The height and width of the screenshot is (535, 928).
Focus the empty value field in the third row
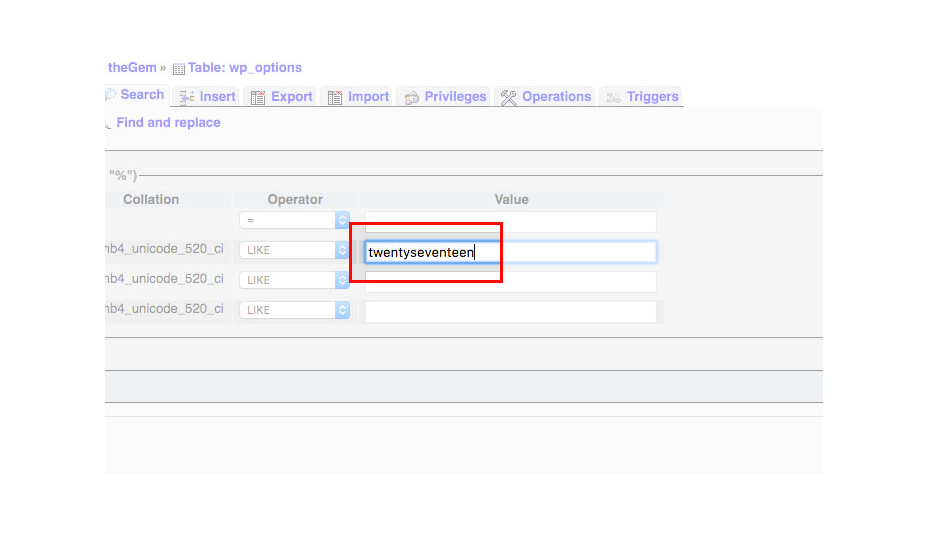tap(511, 282)
